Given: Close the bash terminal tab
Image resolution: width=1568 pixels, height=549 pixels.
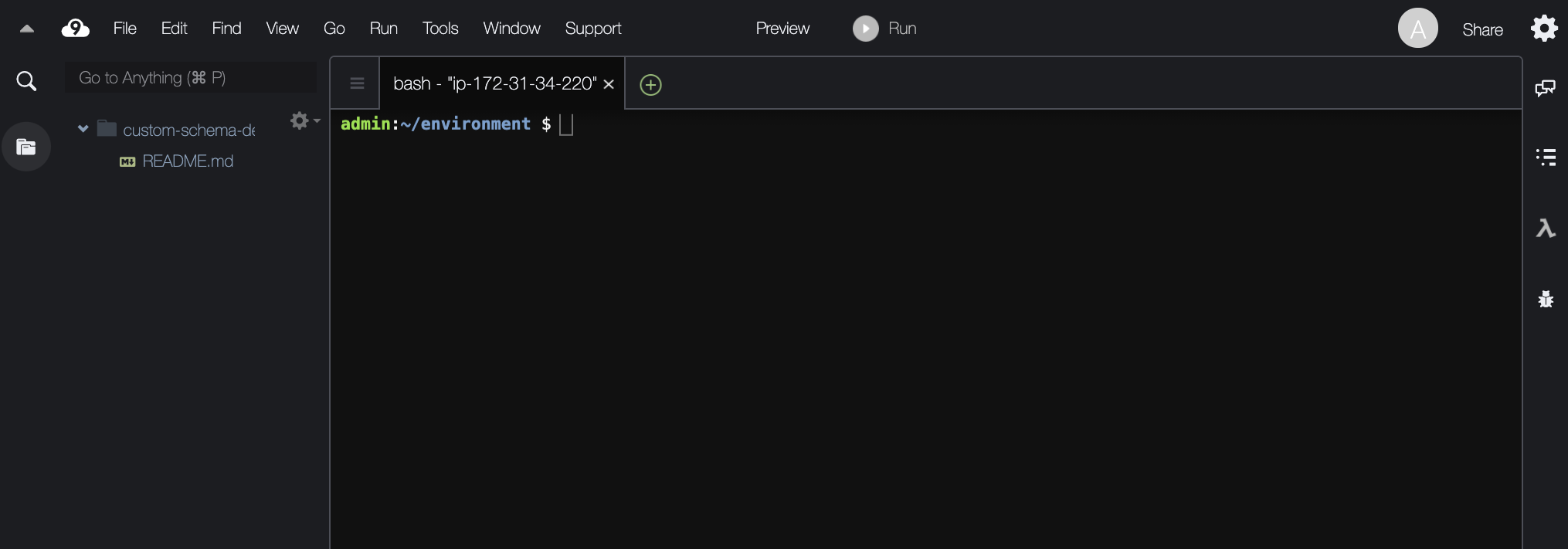Looking at the screenshot, I should [x=609, y=84].
